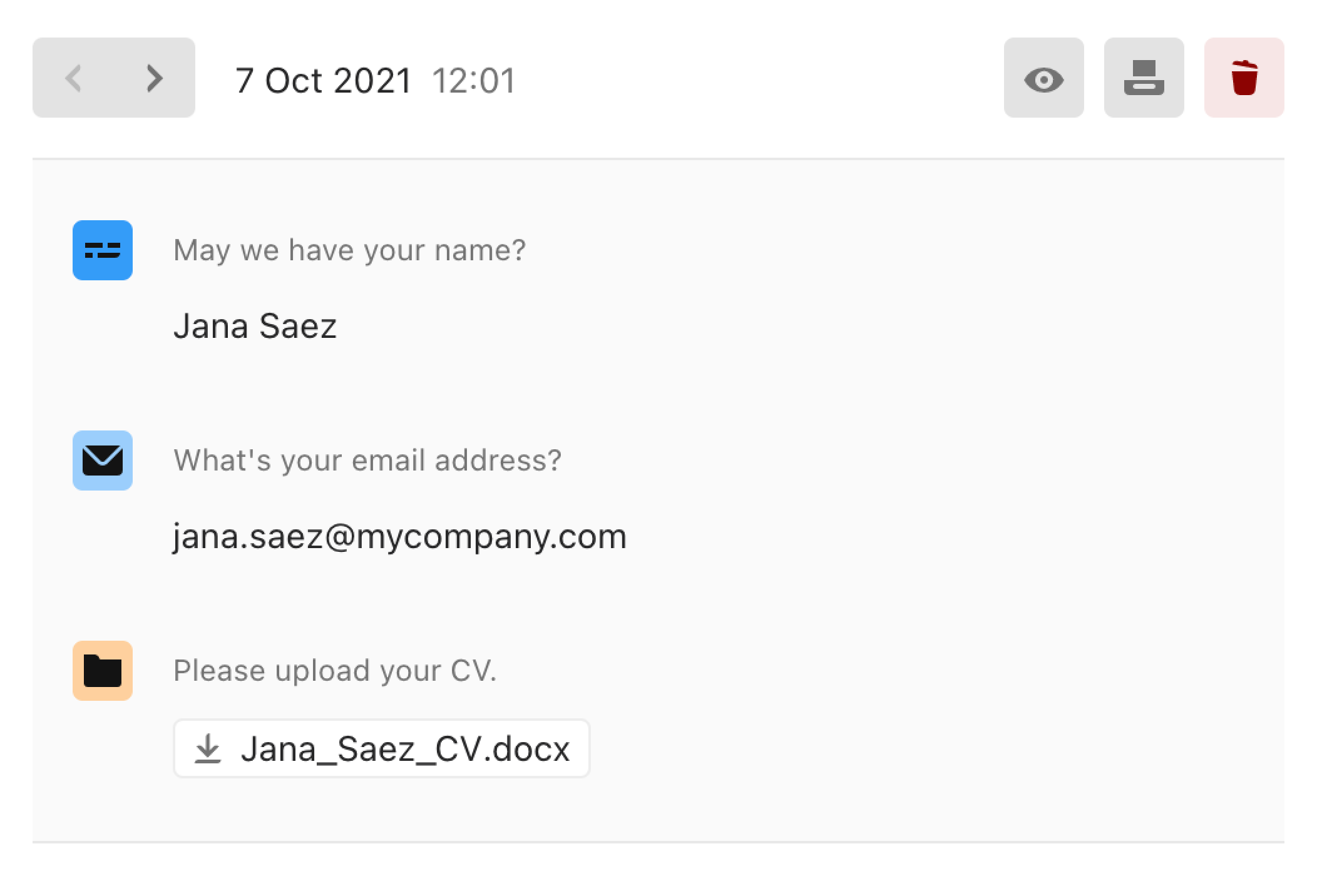The image size is (1322, 896).
Task: Select the email jana.saez@mycompany.com
Action: point(399,537)
